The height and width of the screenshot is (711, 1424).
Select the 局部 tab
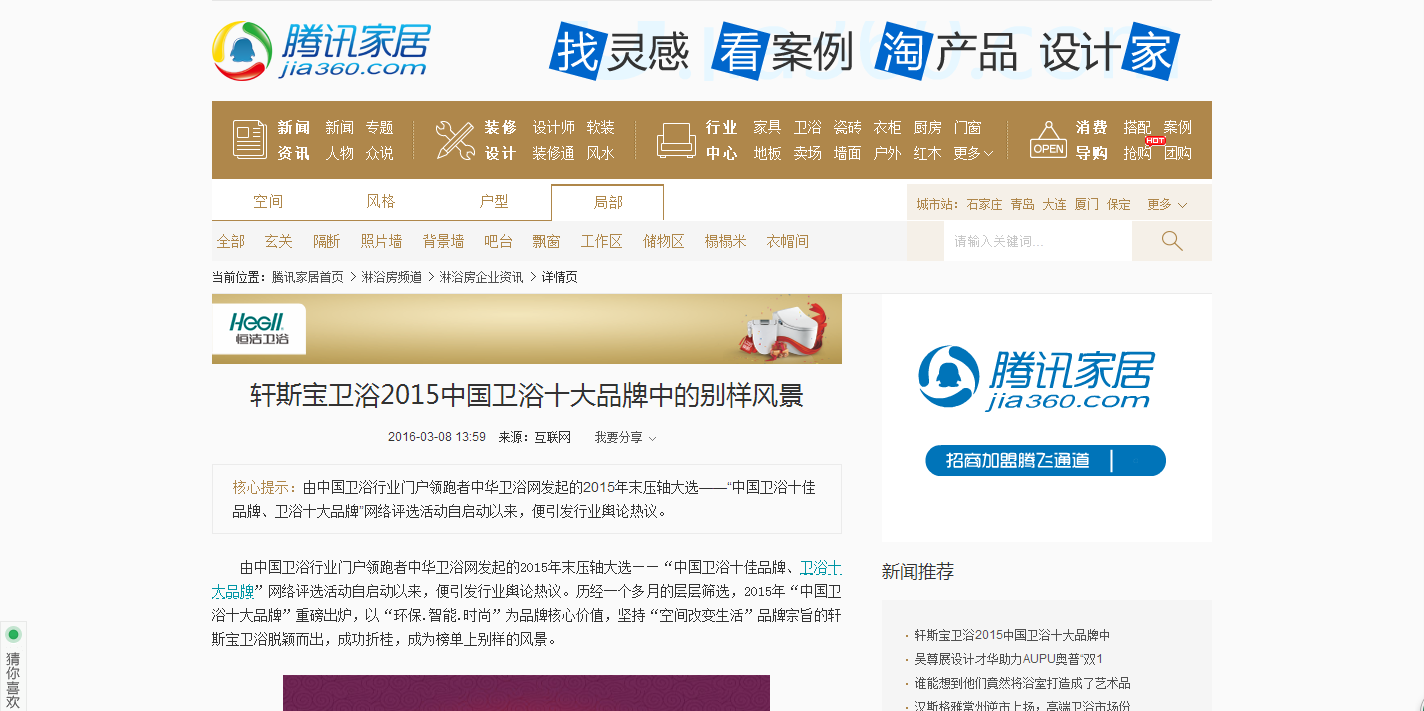coord(607,202)
